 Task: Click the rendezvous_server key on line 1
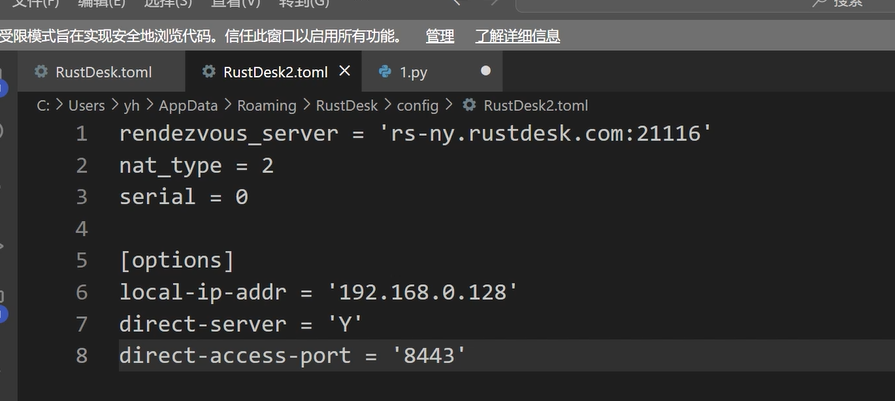coord(228,133)
